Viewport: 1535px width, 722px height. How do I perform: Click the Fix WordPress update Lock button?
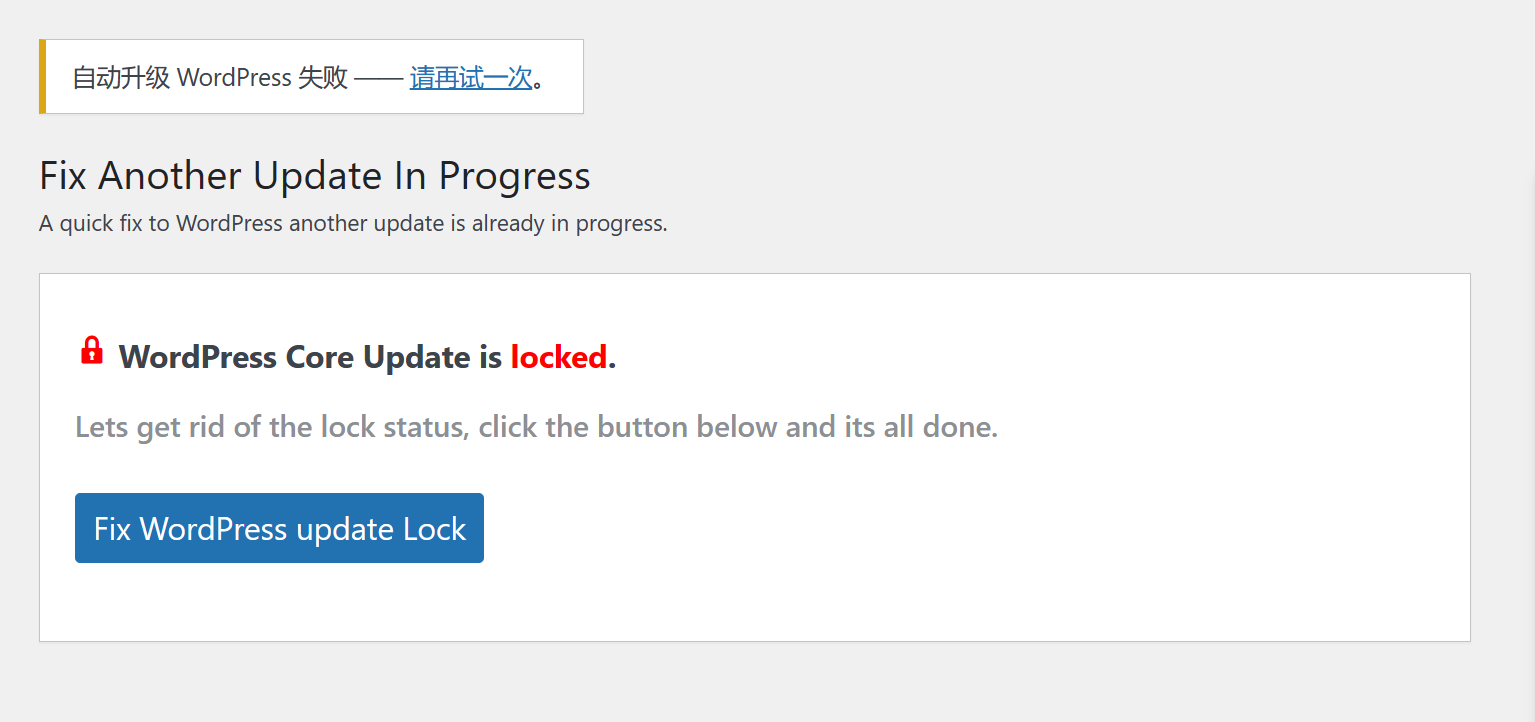279,528
